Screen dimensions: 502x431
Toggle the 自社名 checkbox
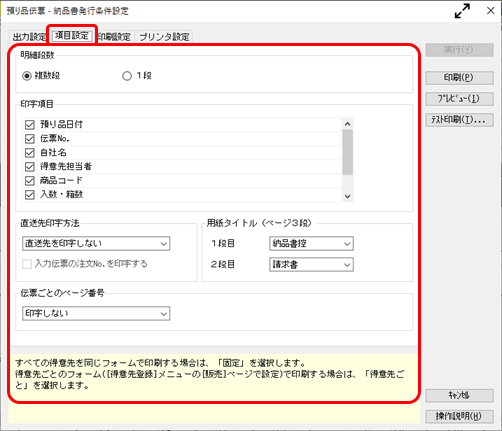pyautogui.click(x=30, y=153)
